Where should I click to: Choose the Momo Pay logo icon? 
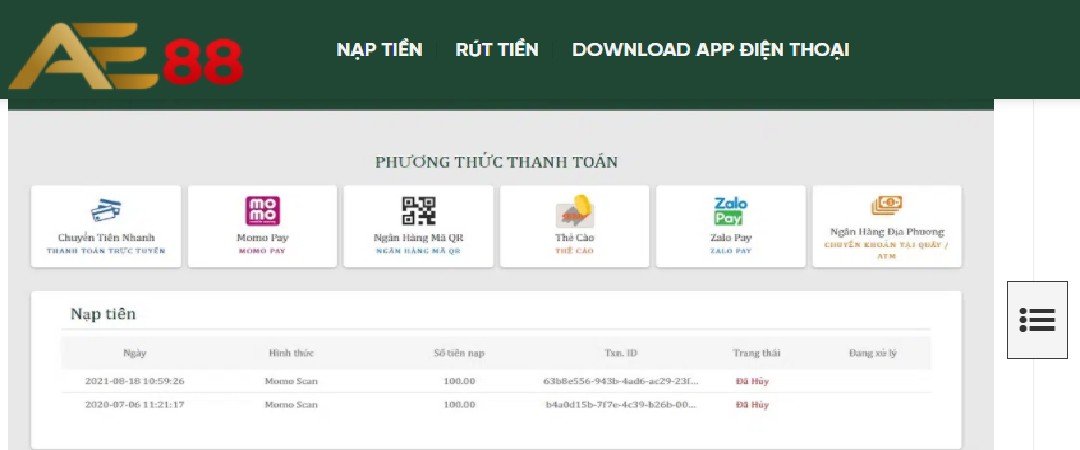pos(262,211)
